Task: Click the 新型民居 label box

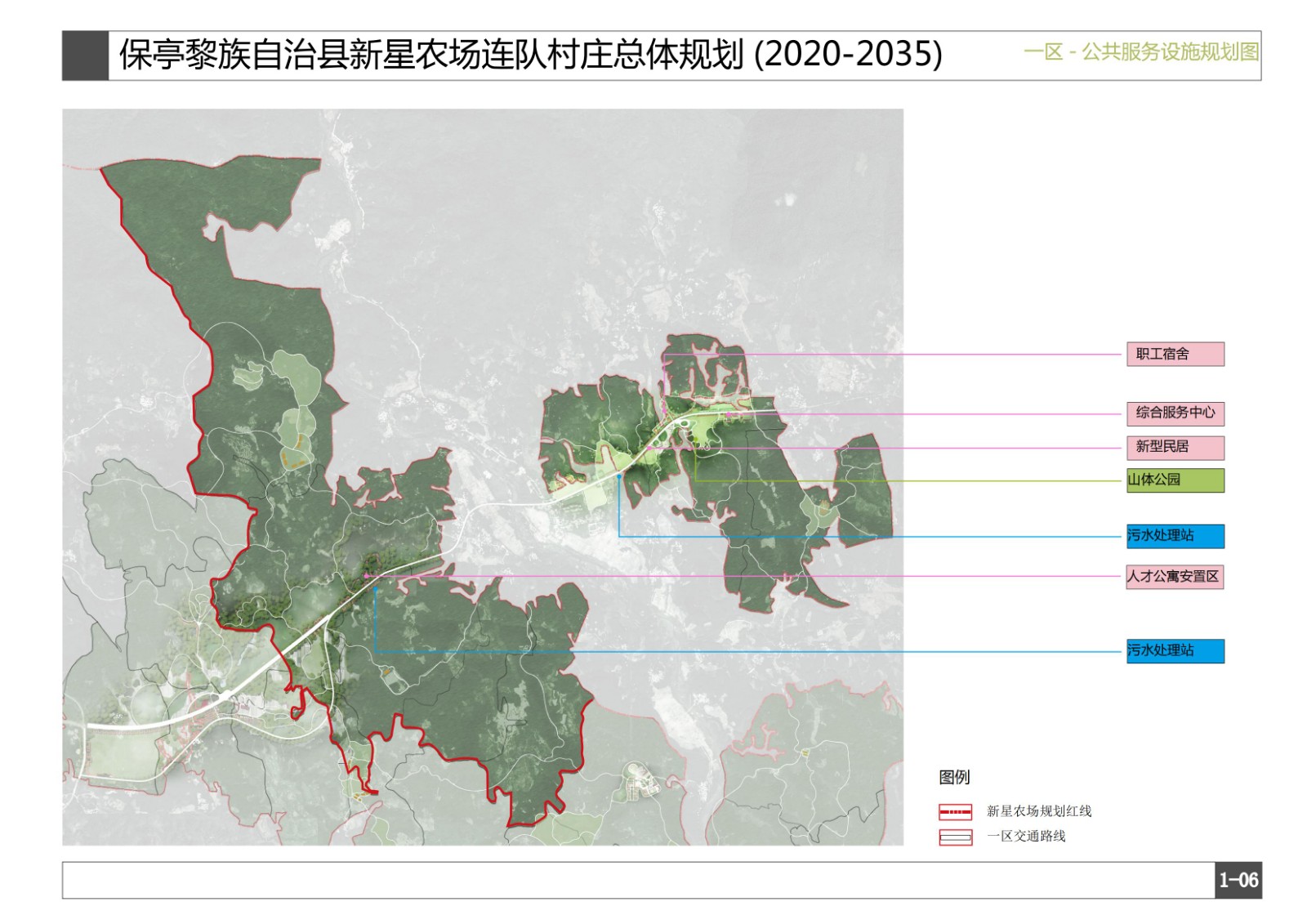Action: pyautogui.click(x=1175, y=448)
